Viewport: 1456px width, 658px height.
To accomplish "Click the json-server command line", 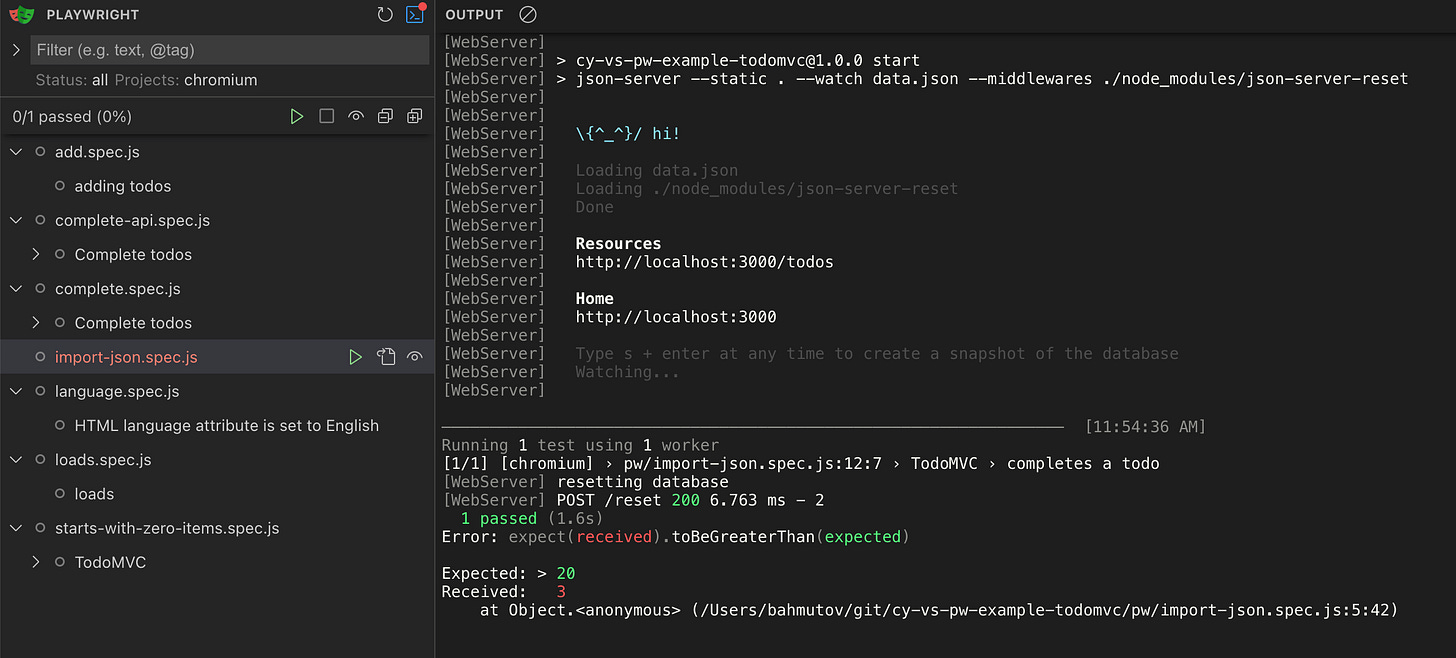I will coord(925,78).
